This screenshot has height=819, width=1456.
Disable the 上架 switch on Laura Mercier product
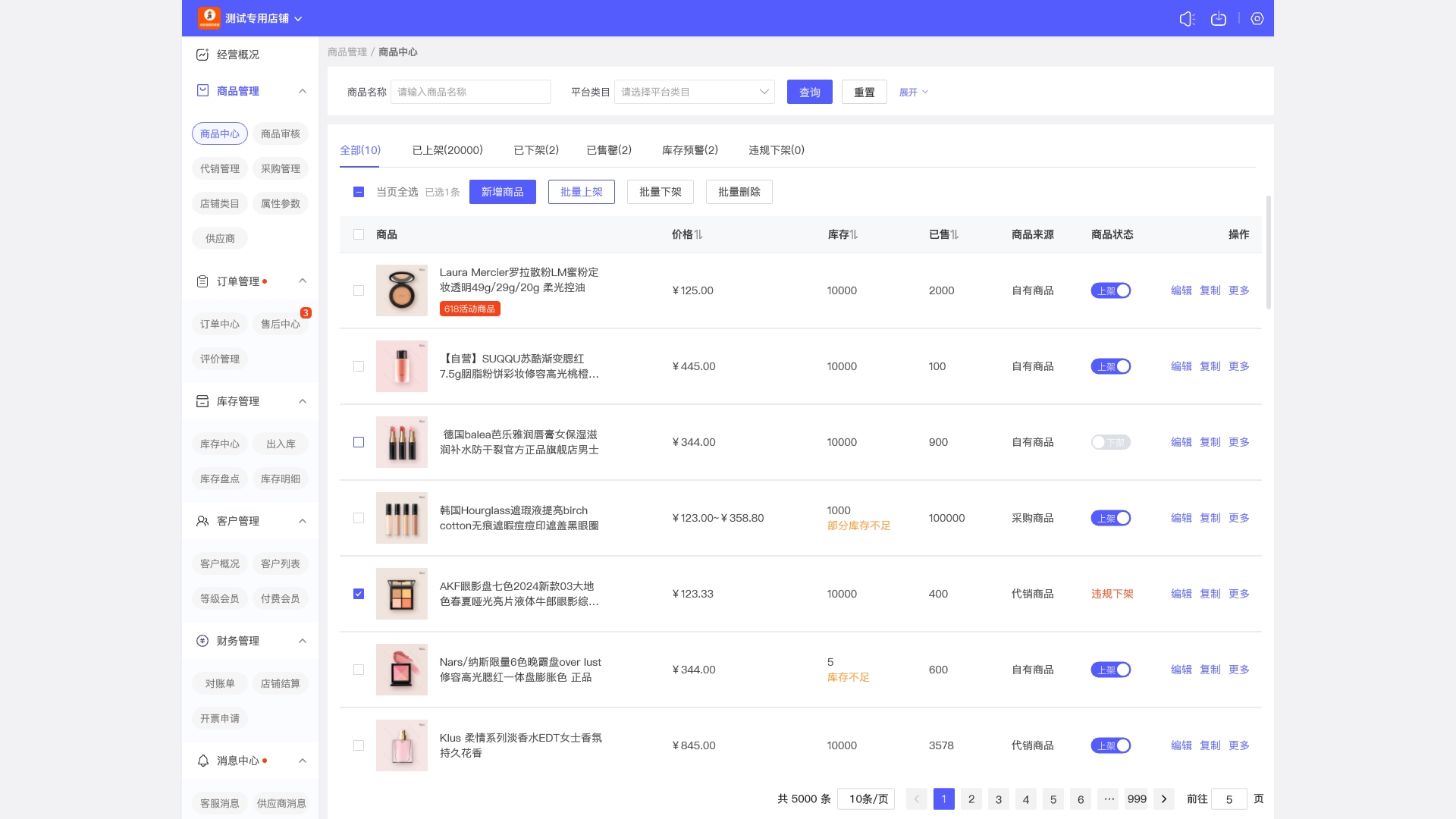[1111, 290]
